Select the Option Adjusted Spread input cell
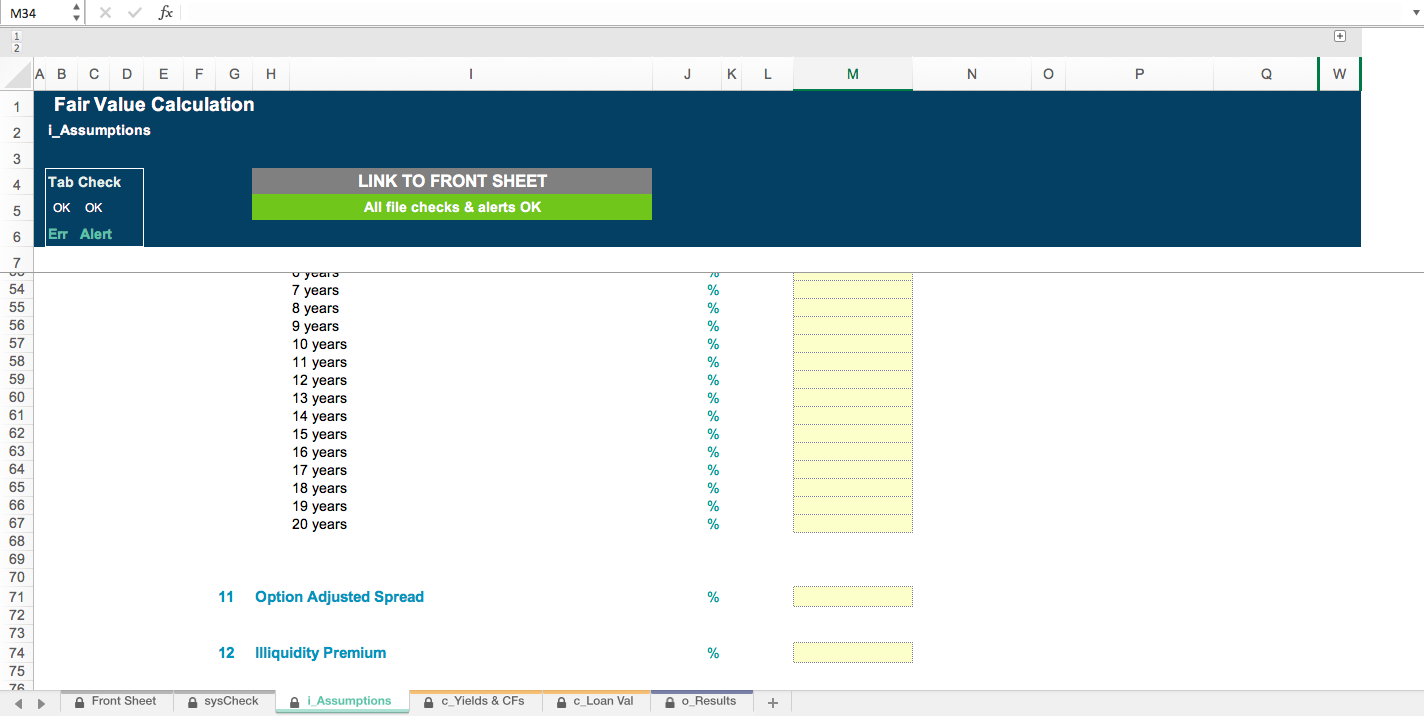The height and width of the screenshot is (716, 1424). [852, 597]
